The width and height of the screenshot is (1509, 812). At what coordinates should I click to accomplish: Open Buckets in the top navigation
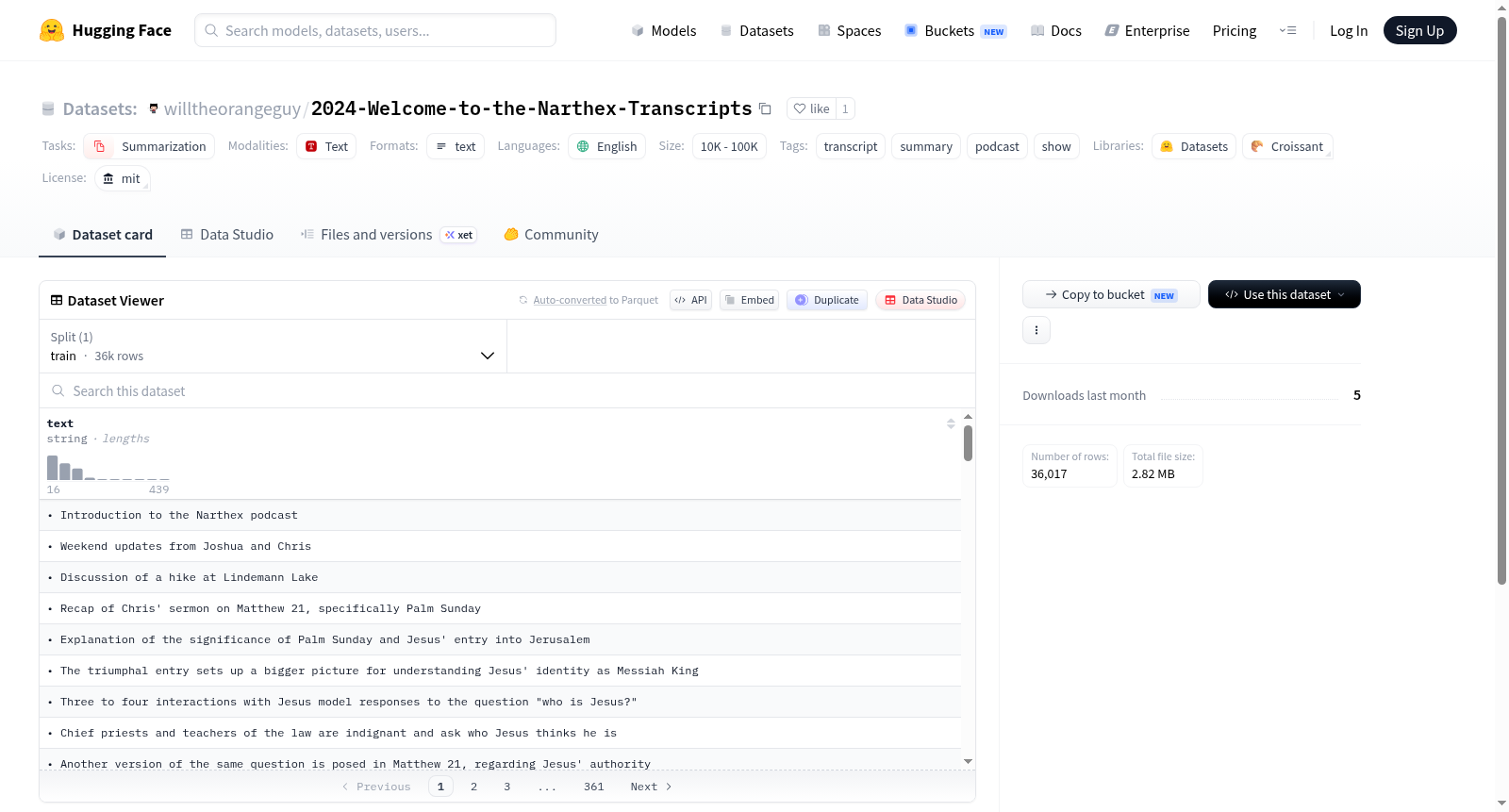coord(955,30)
